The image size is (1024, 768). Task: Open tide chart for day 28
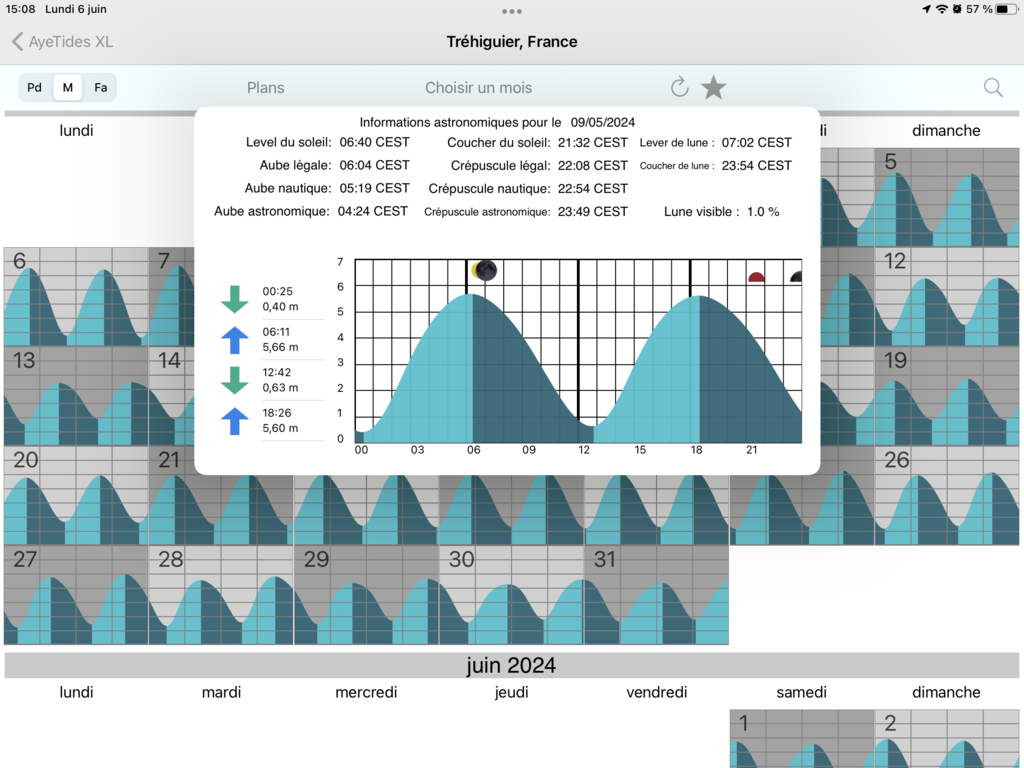[x=221, y=595]
